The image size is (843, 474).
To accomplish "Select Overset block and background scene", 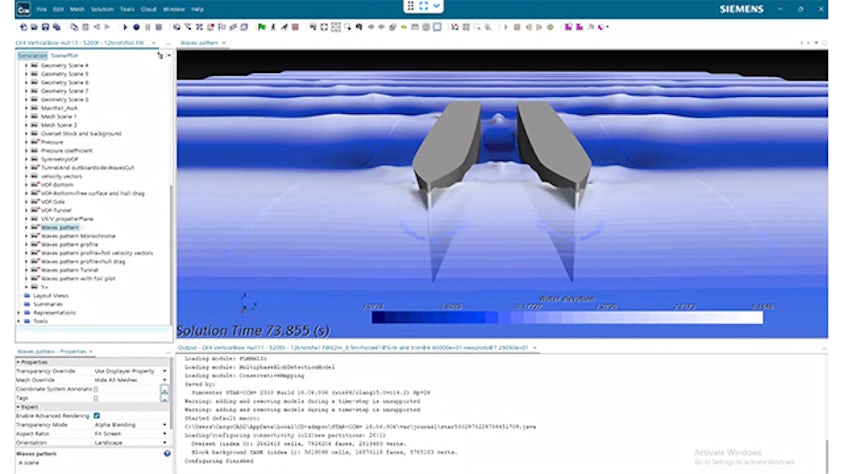I will (81, 133).
